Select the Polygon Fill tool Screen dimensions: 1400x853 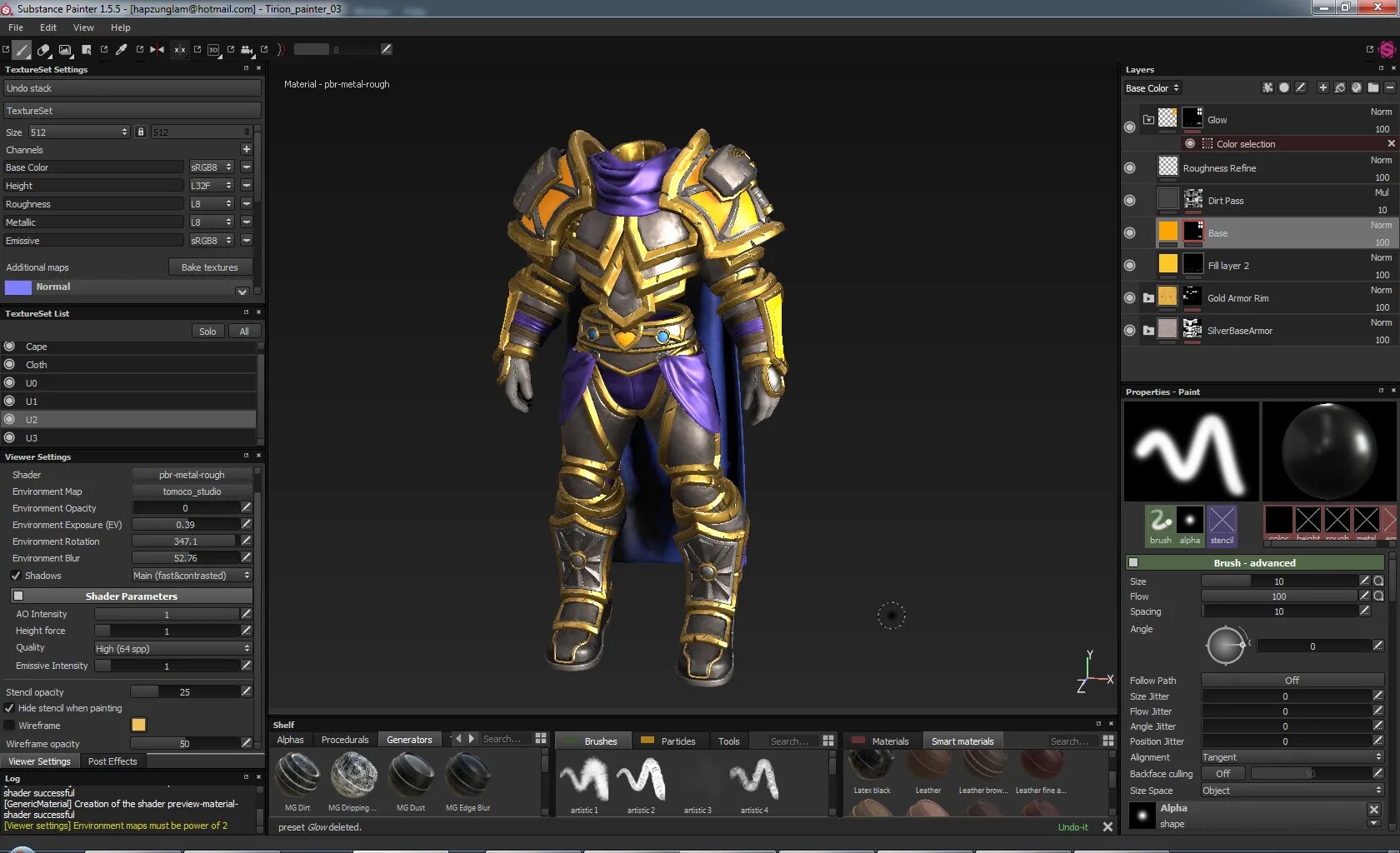(x=86, y=50)
